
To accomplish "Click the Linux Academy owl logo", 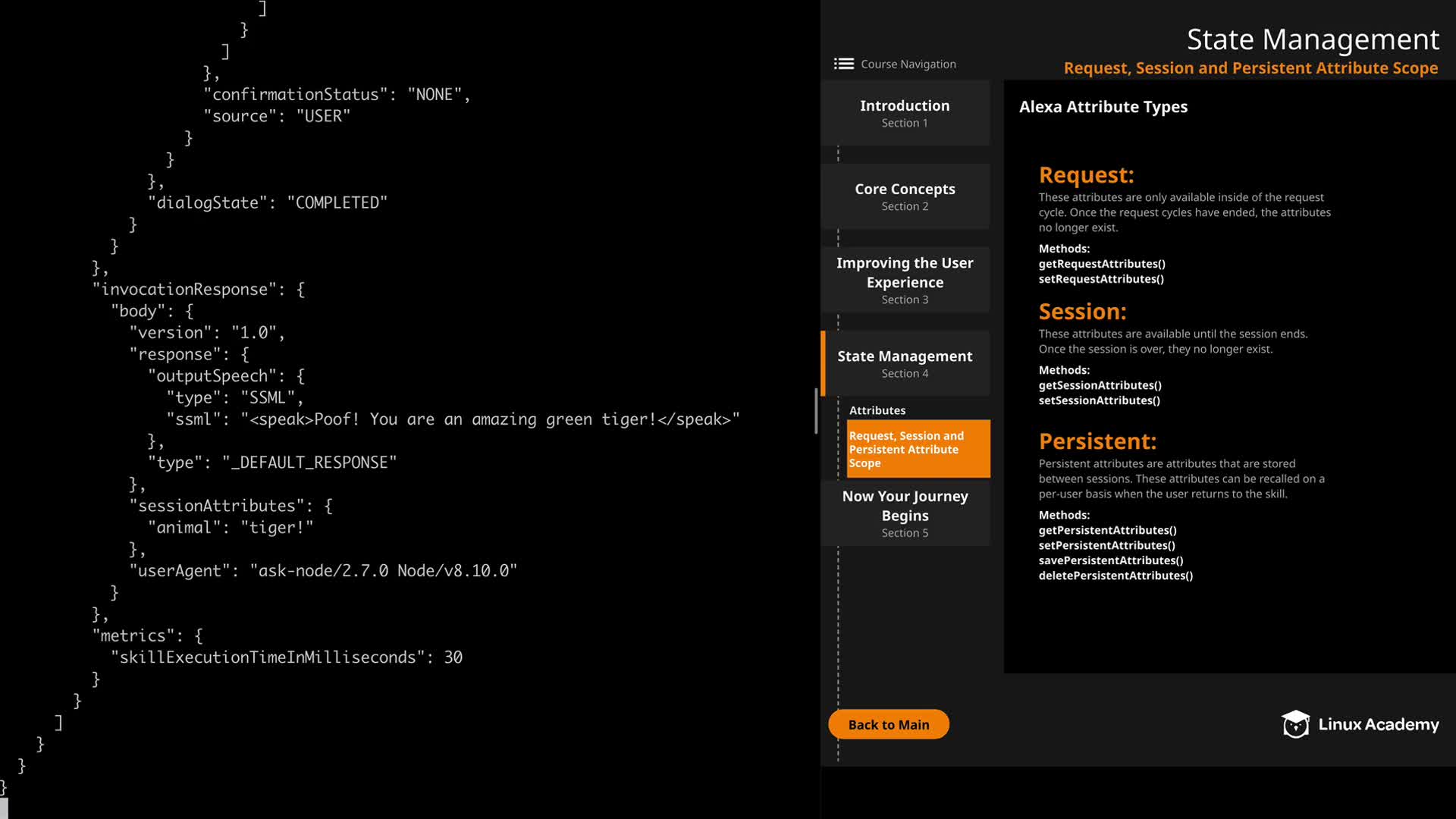I will (1295, 724).
